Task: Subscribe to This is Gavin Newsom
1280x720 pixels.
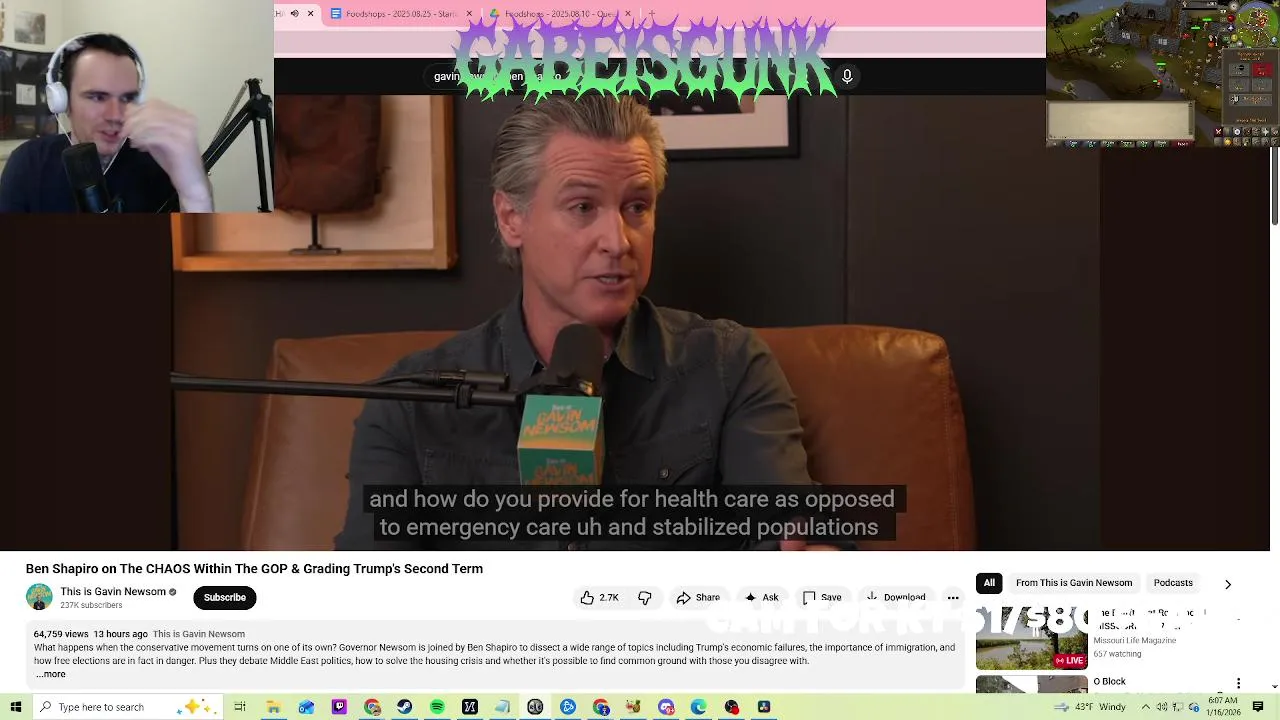Action: tap(225, 597)
